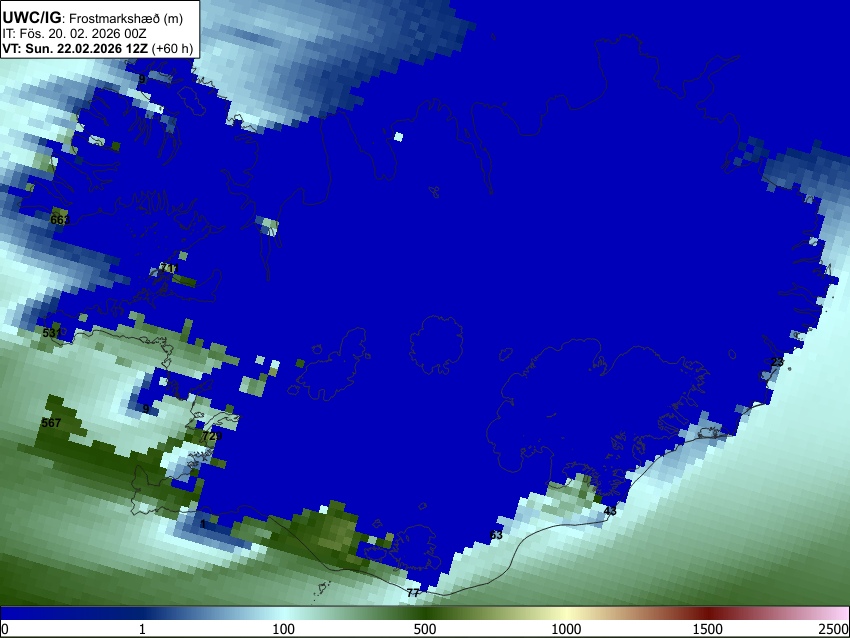850x638 pixels.
Task: Select the map value 63
Action: pyautogui.click(x=496, y=535)
